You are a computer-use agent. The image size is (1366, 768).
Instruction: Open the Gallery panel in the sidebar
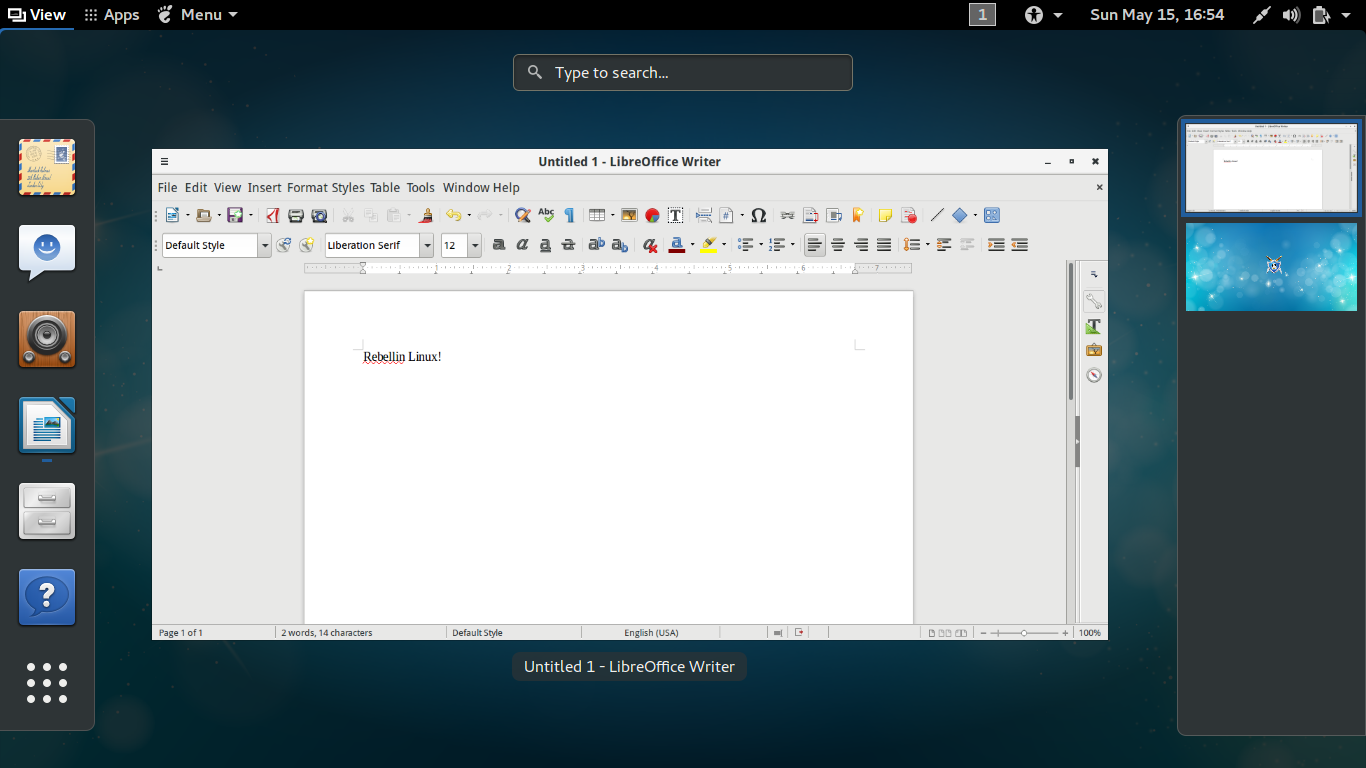click(1094, 349)
